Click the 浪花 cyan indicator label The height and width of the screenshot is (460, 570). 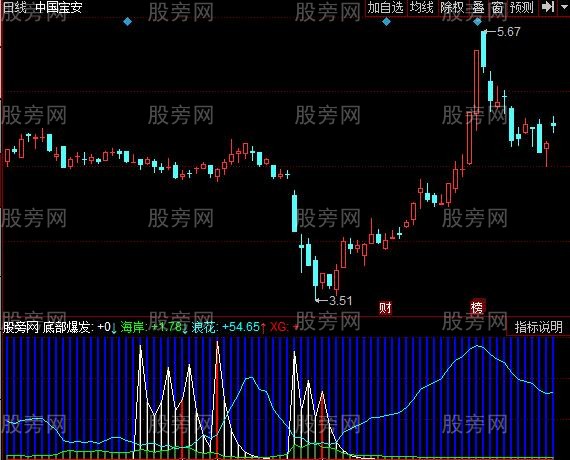click(204, 327)
